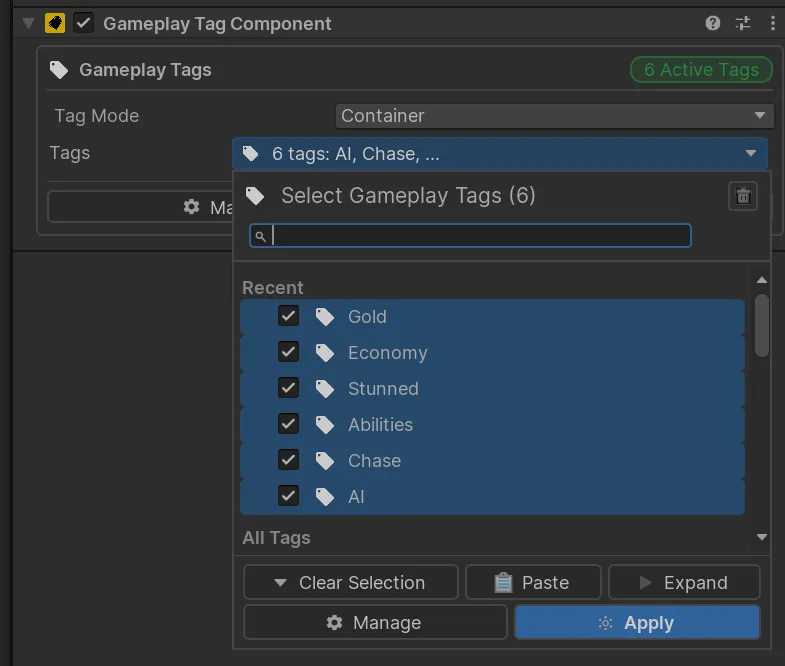Screen dimensions: 785x666
Task: Open the Tag Mode Container dropdown
Action: click(x=554, y=116)
